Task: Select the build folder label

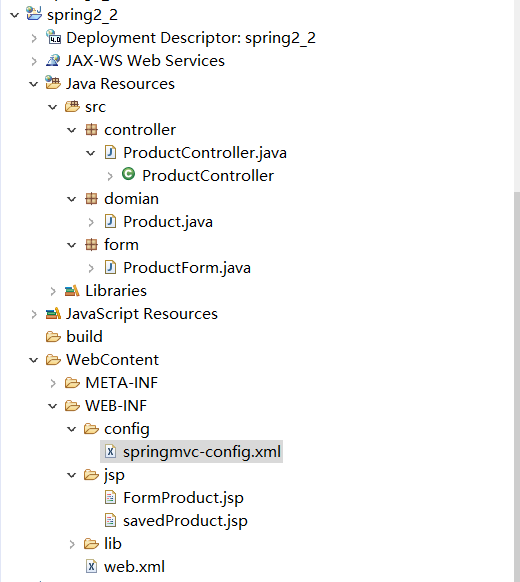Action: [x=84, y=337]
